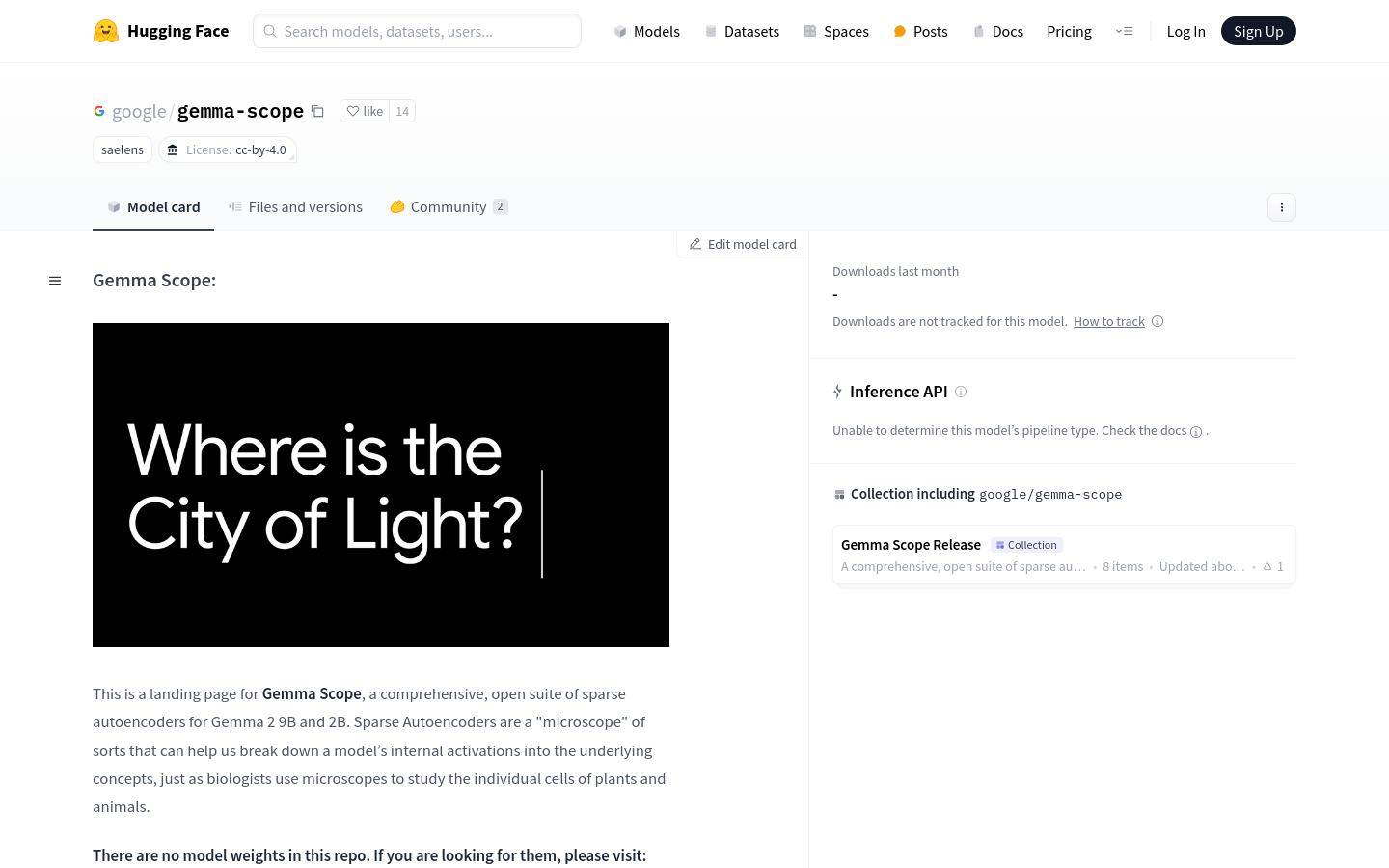Switch to the Files and versions tab
1389x868 pixels.
point(295,206)
